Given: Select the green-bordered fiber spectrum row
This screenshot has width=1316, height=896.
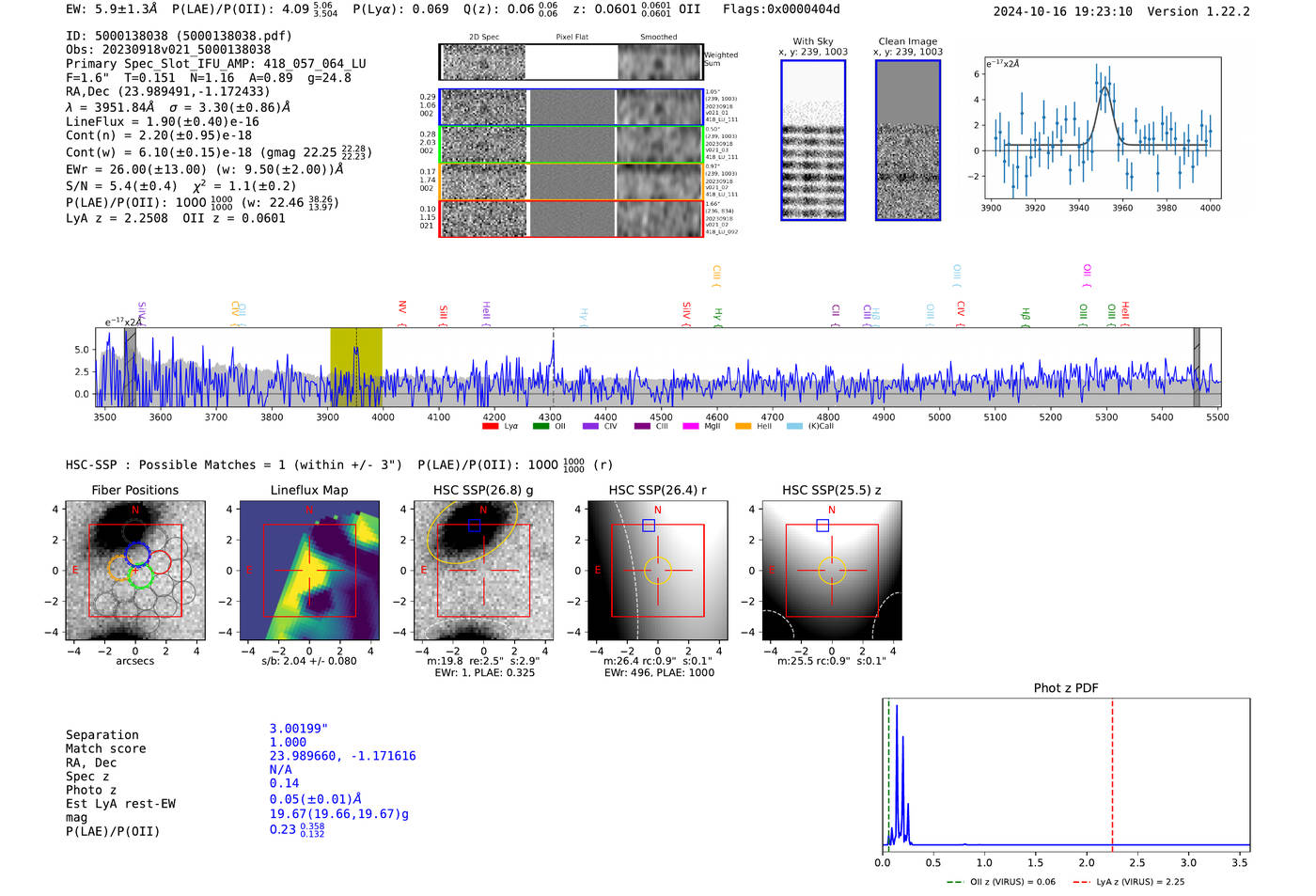Looking at the screenshot, I should pos(572,145).
